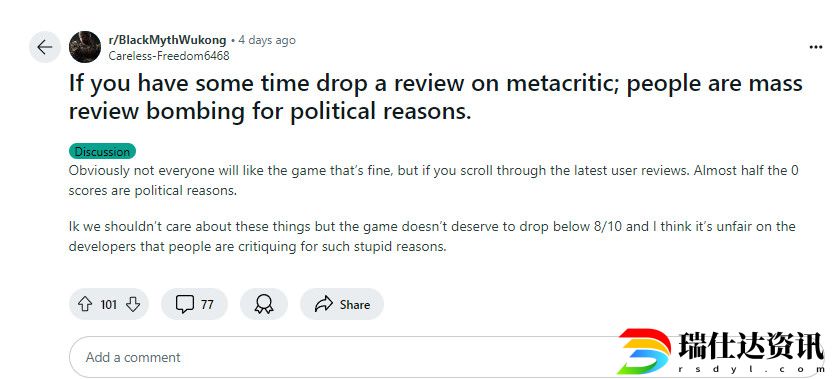Upvote the post with the up arrow
The image size is (833, 379).
point(85,305)
